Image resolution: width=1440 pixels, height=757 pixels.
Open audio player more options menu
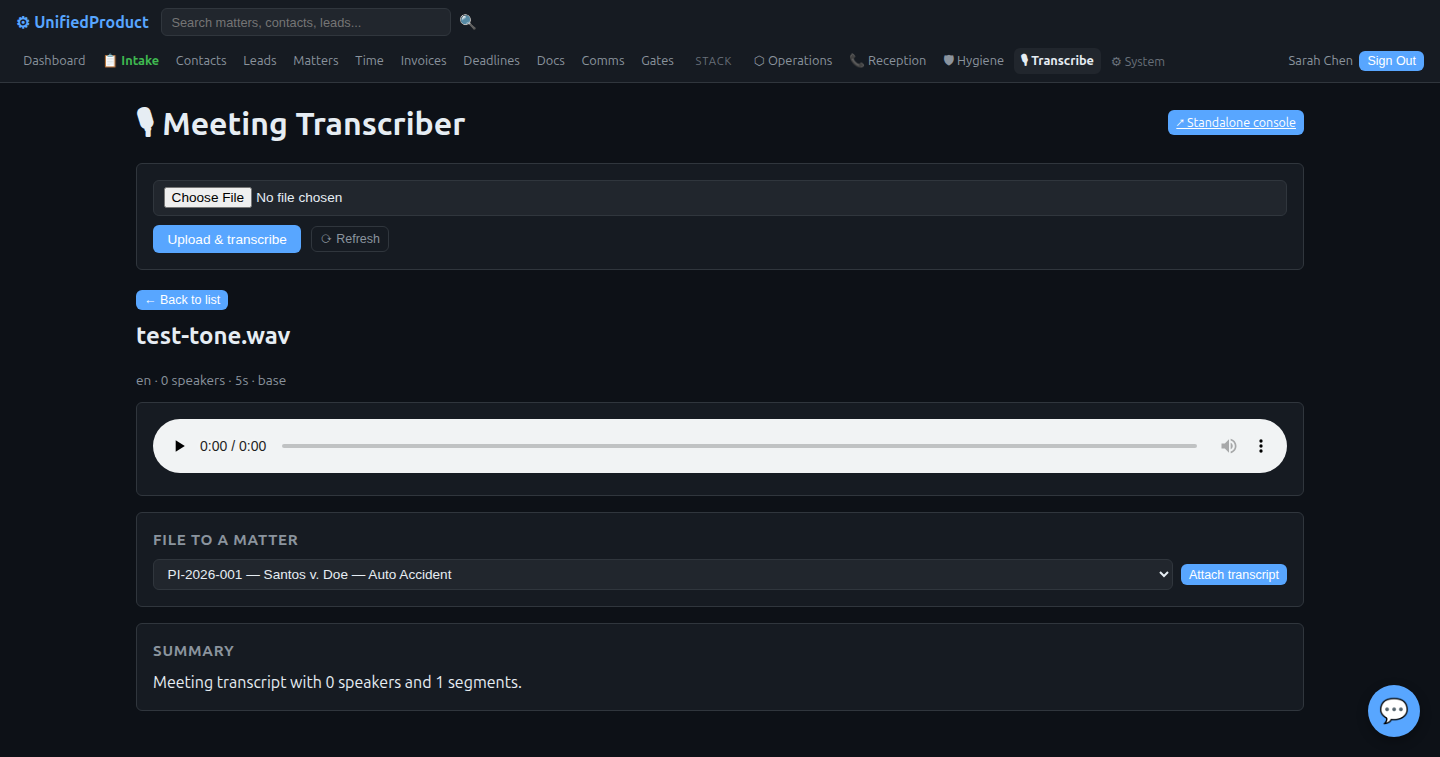[1261, 446]
